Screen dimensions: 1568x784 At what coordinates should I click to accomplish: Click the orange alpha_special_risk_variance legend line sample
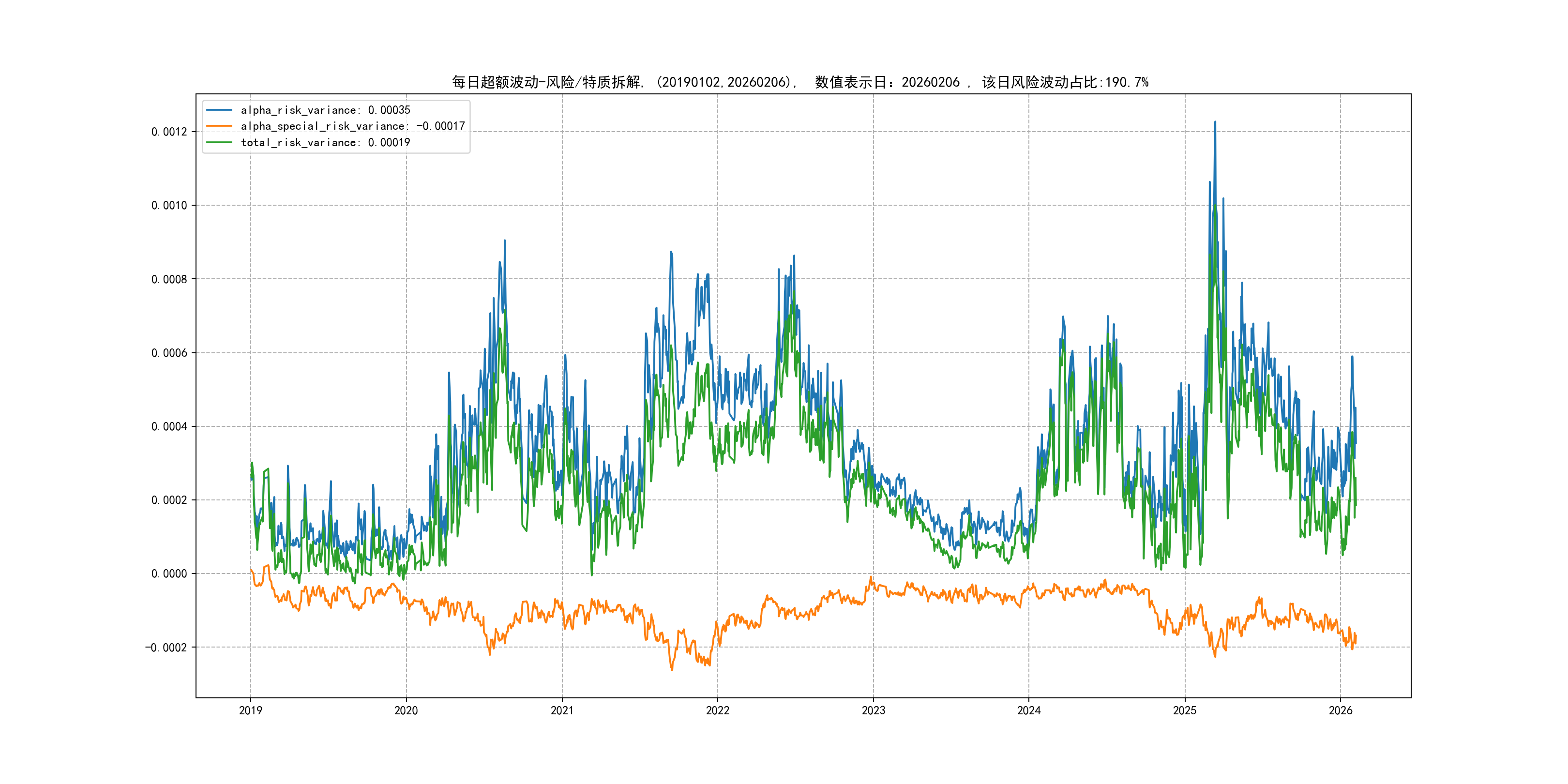point(219,126)
